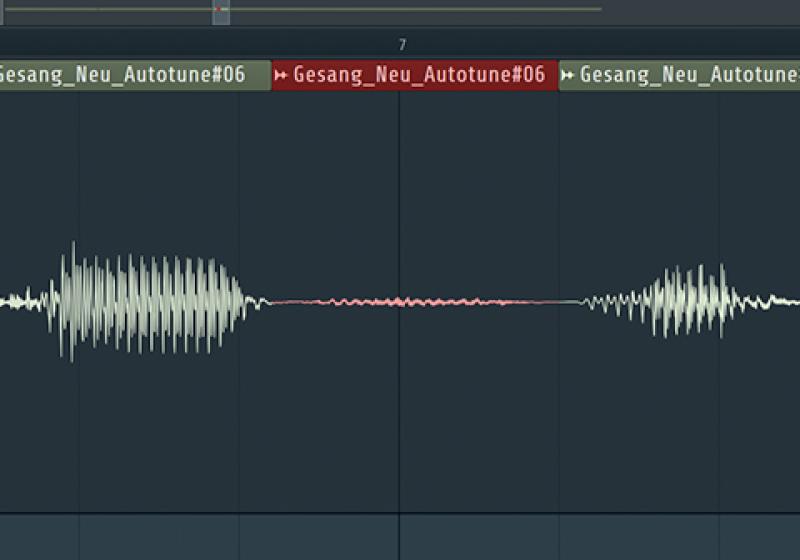Click the quiet pink waveform in red clip
This screenshot has height=560, width=800.
[x=416, y=302]
